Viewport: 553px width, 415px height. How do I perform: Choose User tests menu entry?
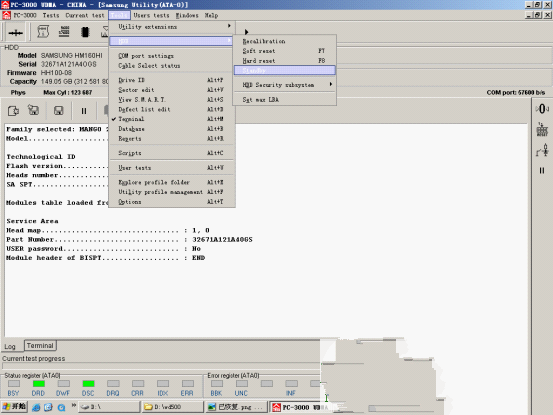coord(172,168)
